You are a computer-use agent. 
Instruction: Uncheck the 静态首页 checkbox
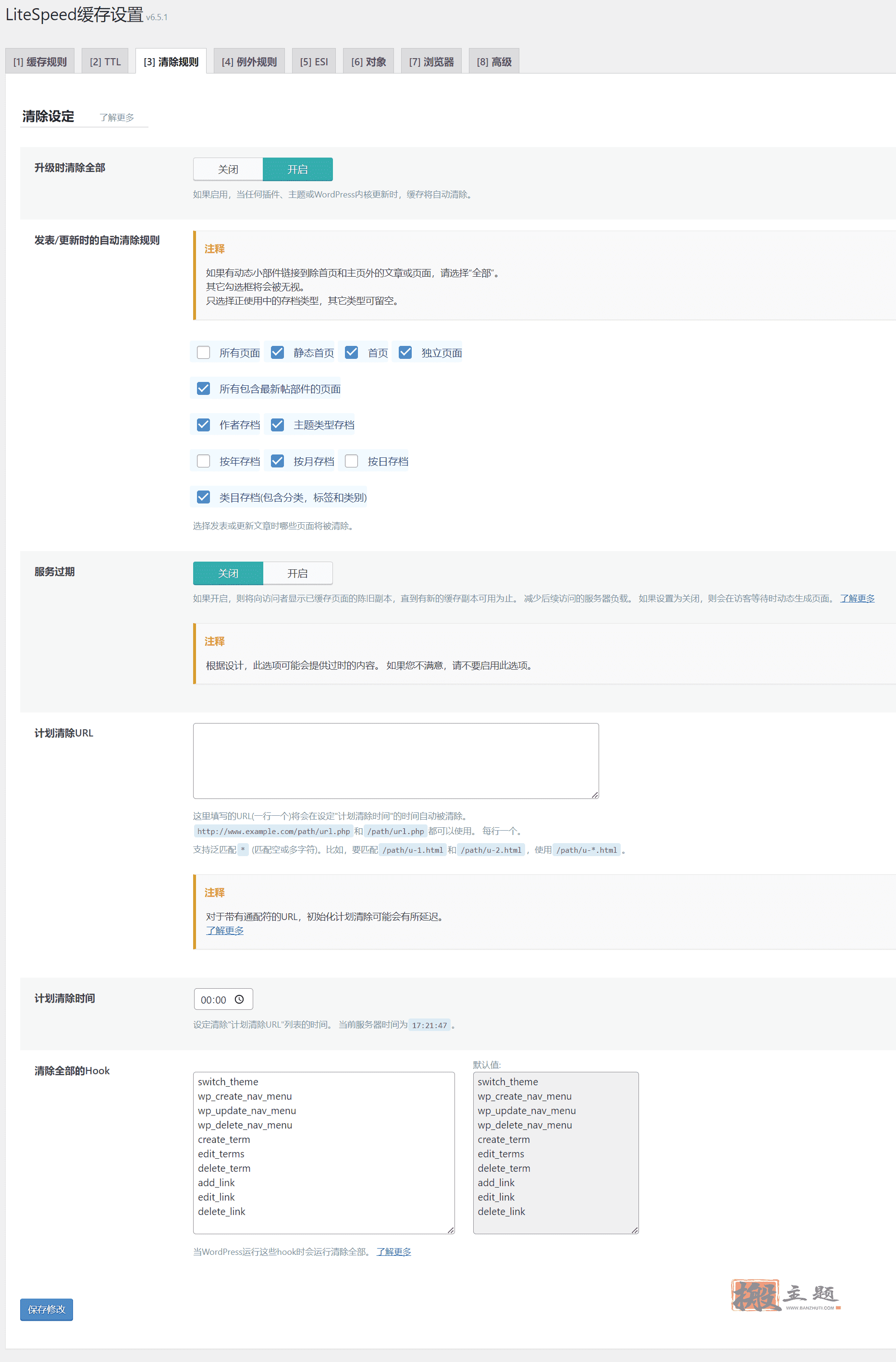278,353
